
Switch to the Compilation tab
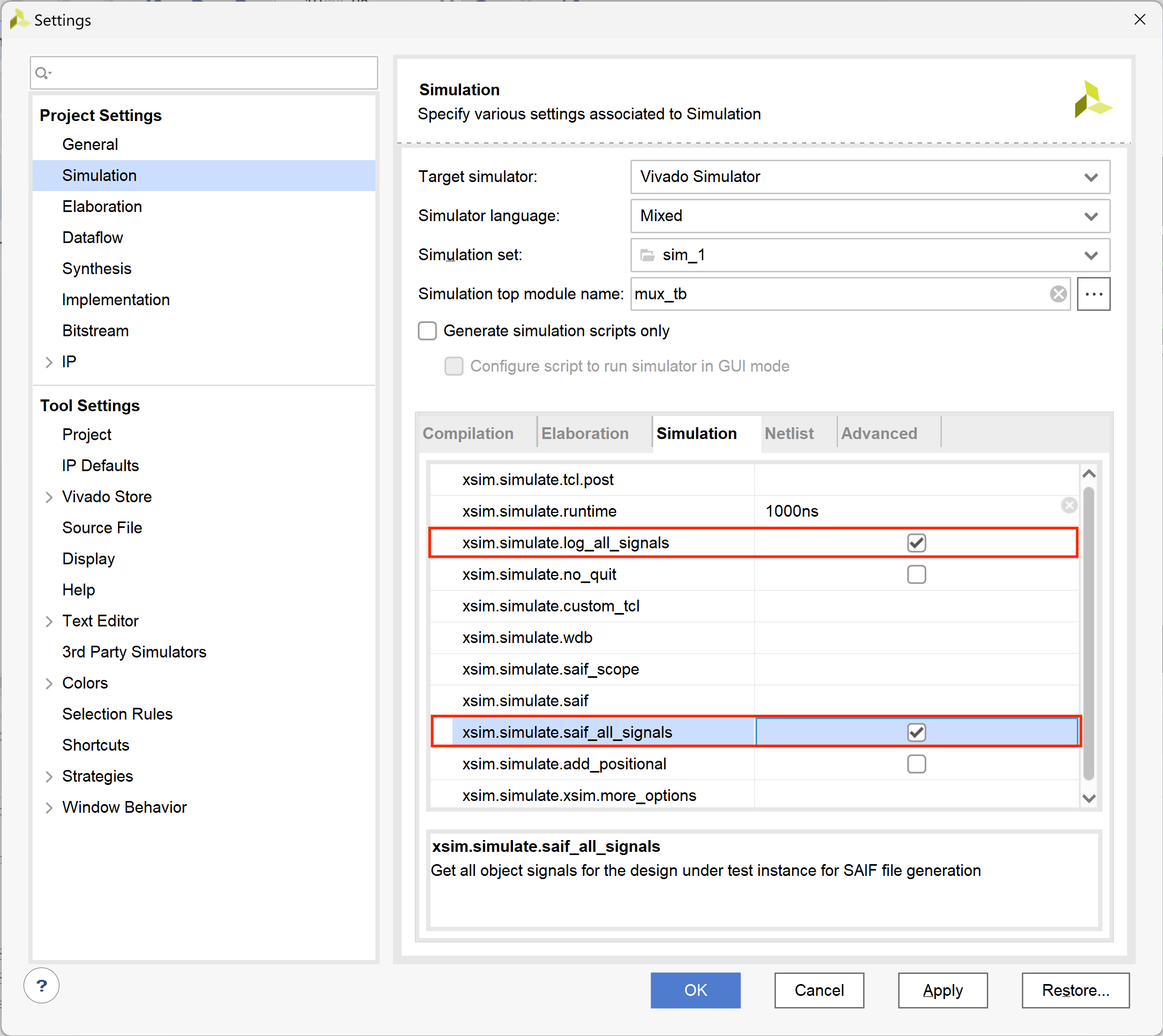468,434
